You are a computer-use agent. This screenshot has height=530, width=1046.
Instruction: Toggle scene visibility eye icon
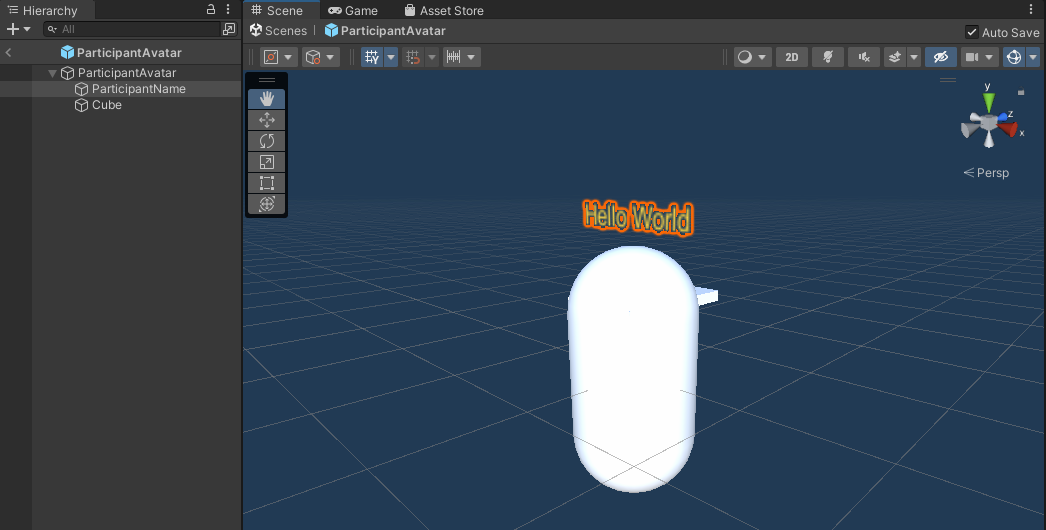click(940, 57)
